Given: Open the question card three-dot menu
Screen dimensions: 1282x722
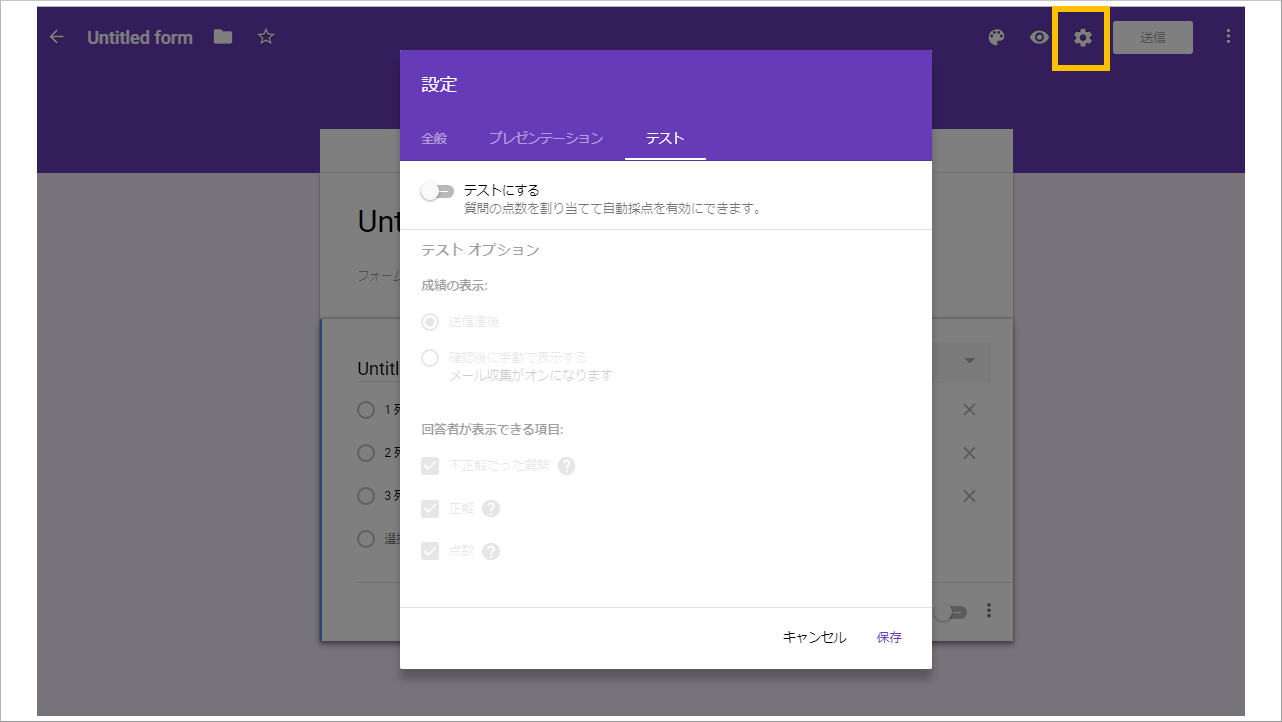Looking at the screenshot, I should tap(988, 611).
